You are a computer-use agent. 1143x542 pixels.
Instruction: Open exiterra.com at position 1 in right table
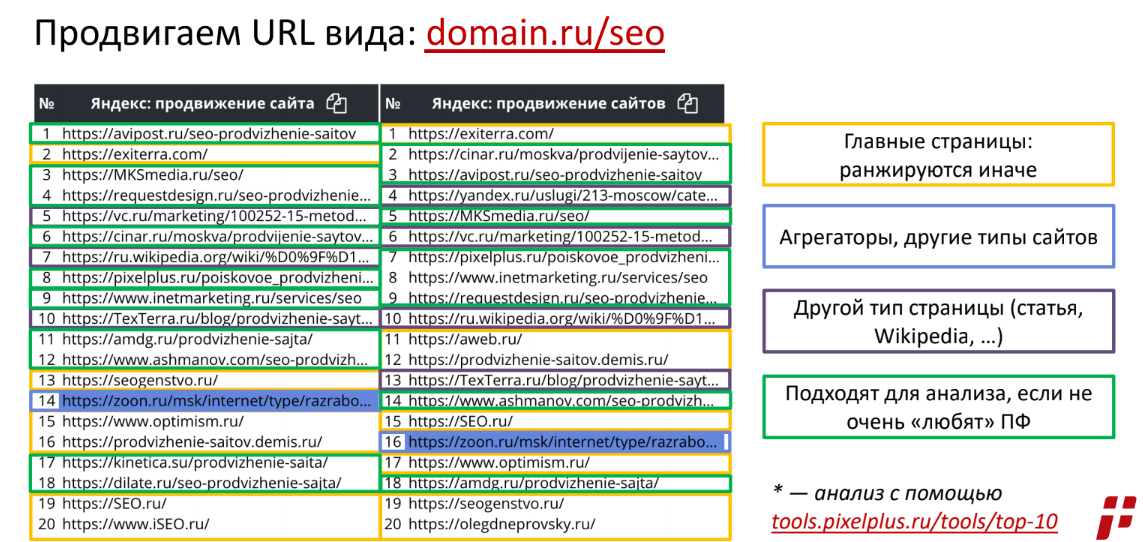(x=480, y=133)
